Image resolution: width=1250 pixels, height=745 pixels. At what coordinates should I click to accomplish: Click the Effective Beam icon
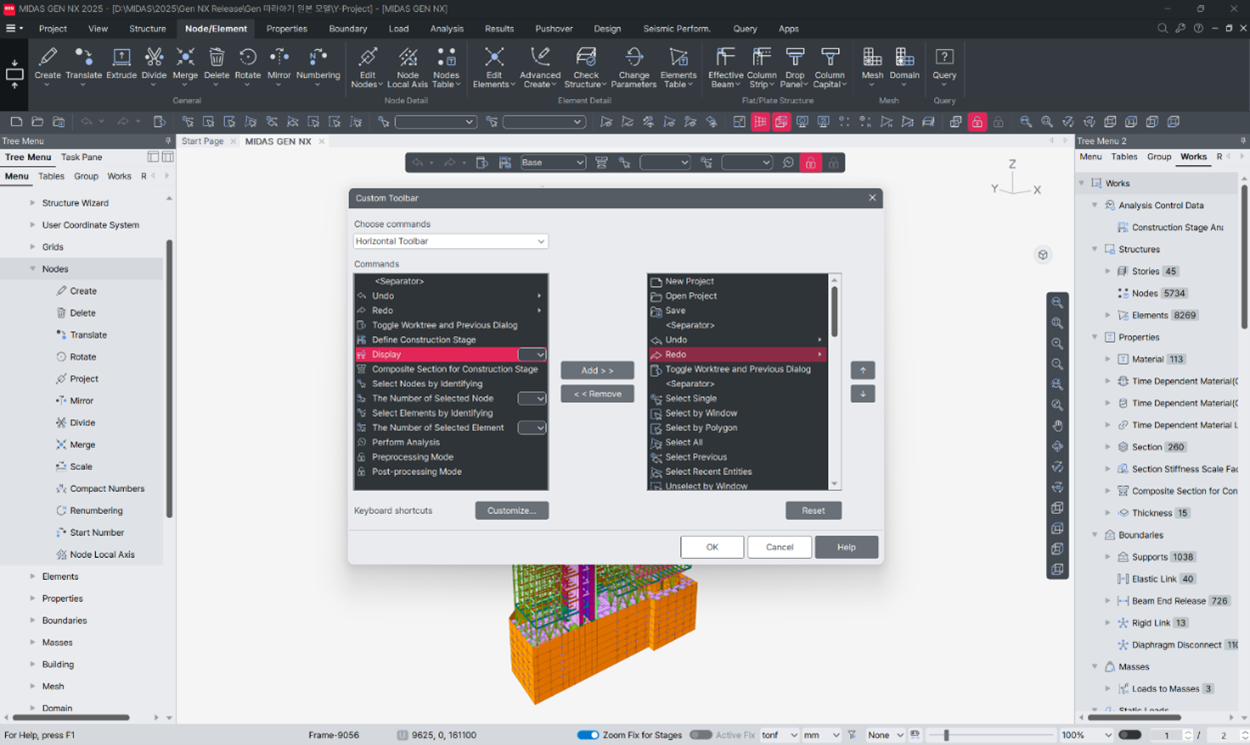tap(725, 62)
